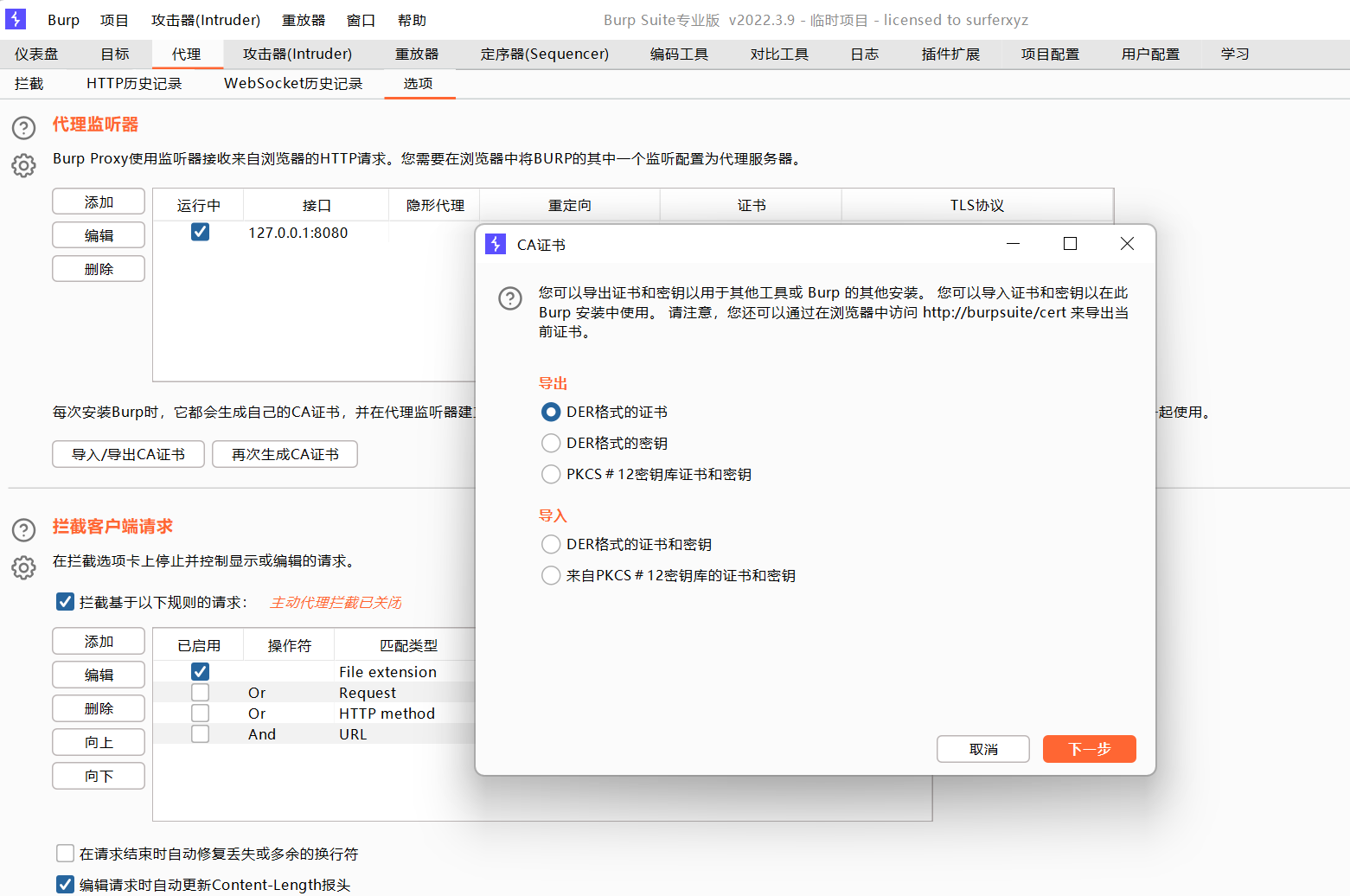Click 编辑 button for intercept rules
Image resolution: width=1350 pixels, height=896 pixels.
[x=99, y=675]
